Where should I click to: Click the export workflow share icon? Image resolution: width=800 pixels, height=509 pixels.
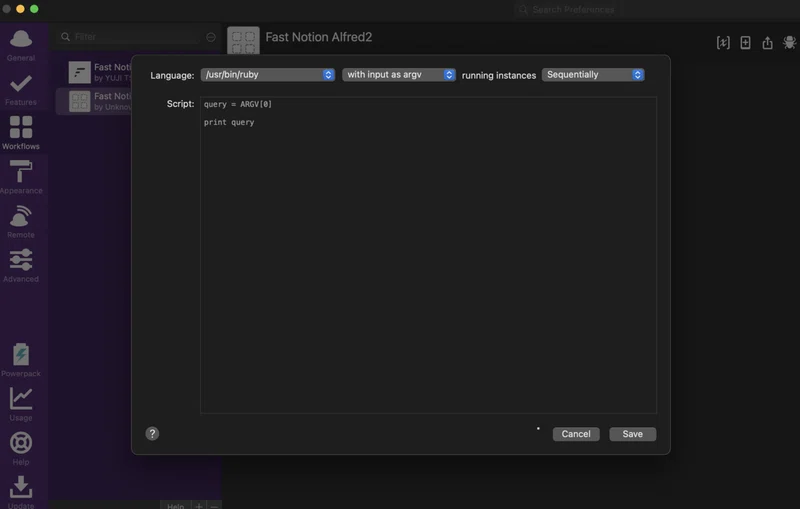coord(767,43)
